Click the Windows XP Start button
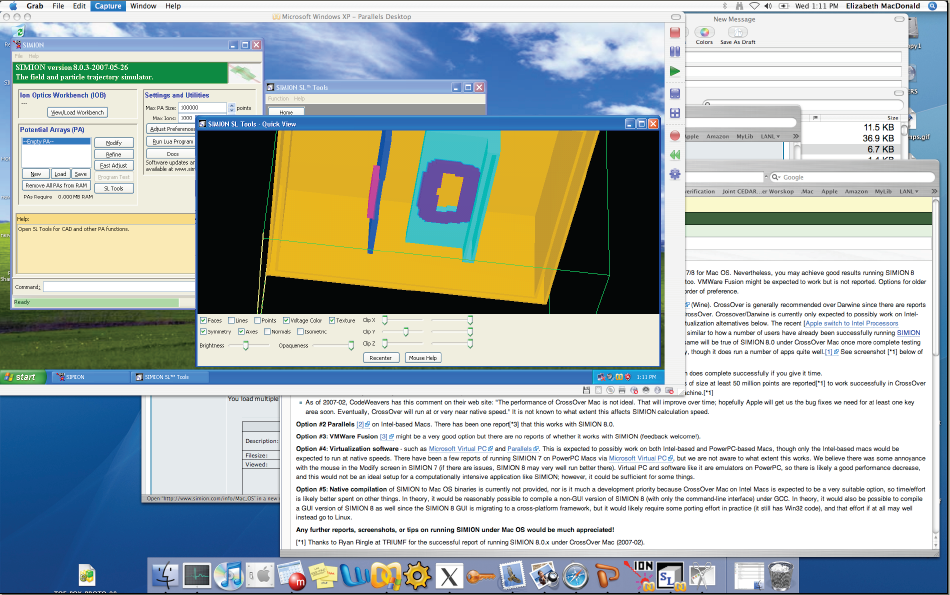The image size is (950, 595). tap(20, 377)
